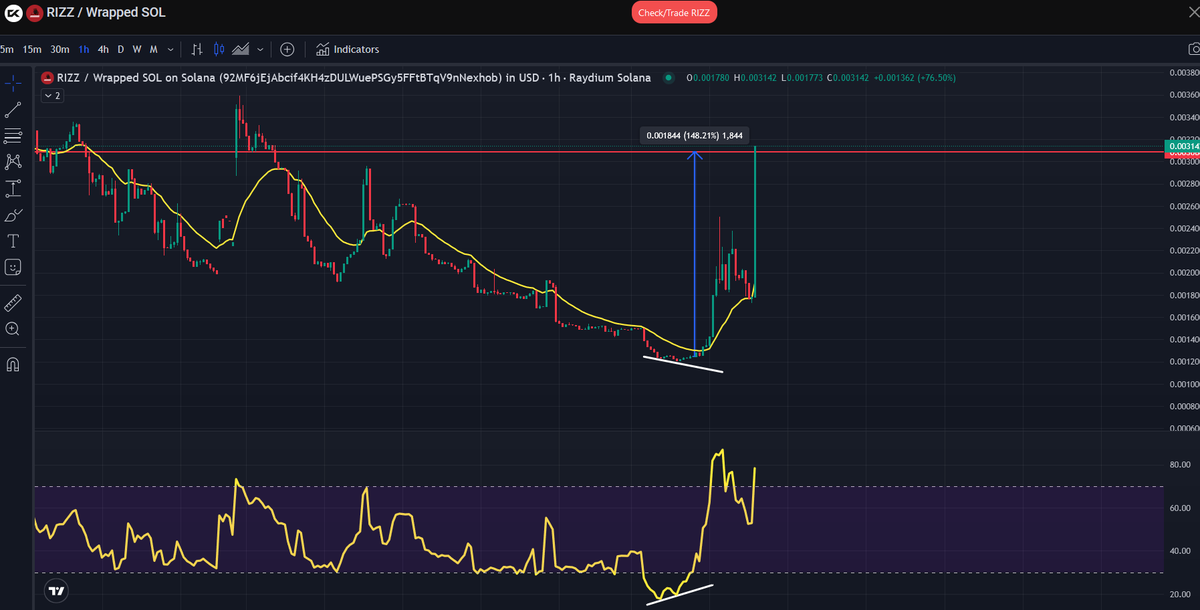
Task: Click the current price tag 0.00314
Action: [1182, 146]
